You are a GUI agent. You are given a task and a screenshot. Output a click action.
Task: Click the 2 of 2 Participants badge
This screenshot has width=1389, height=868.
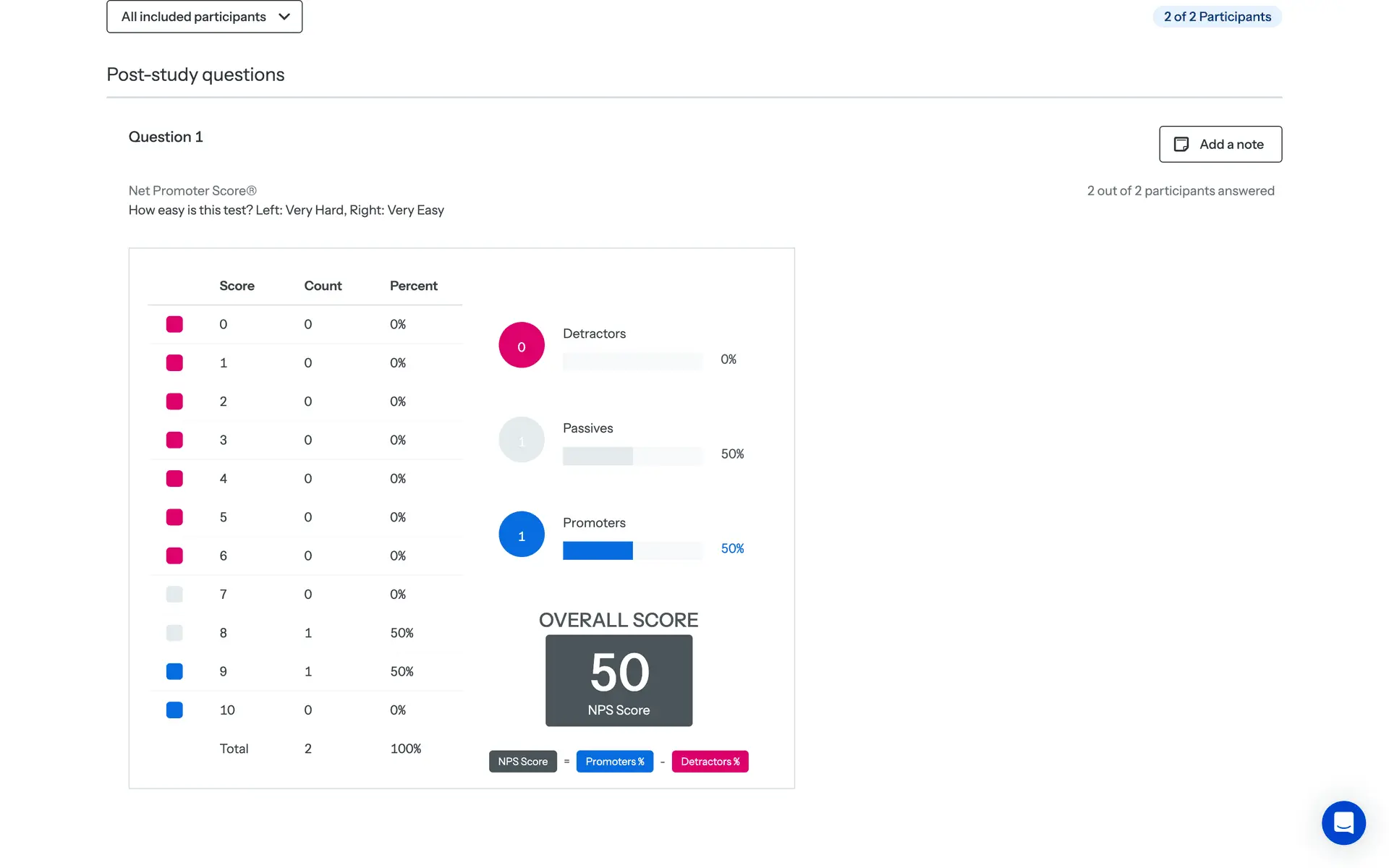[1217, 17]
